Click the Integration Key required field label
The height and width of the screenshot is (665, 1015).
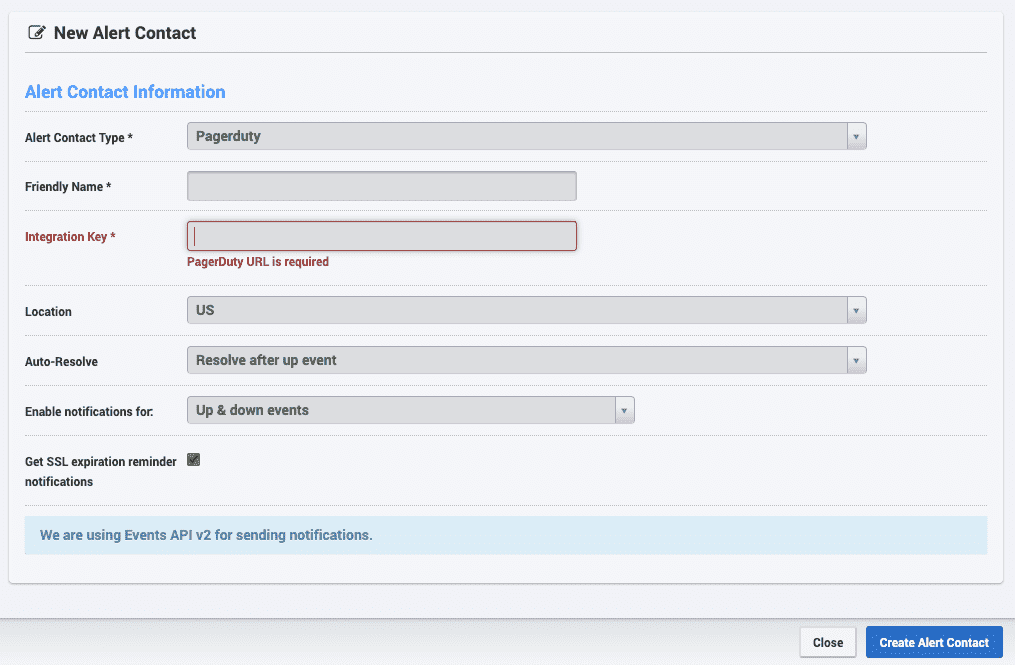70,236
